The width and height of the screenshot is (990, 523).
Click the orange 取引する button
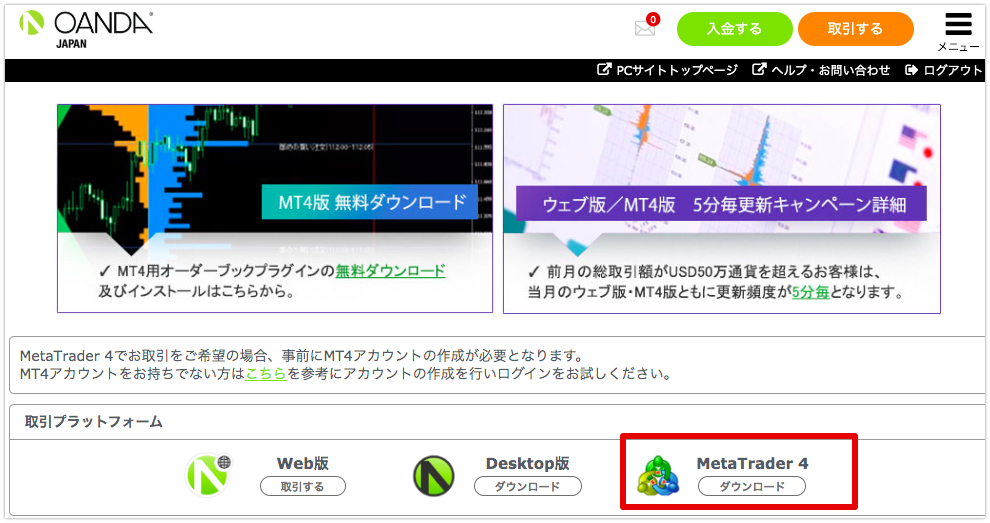click(856, 29)
